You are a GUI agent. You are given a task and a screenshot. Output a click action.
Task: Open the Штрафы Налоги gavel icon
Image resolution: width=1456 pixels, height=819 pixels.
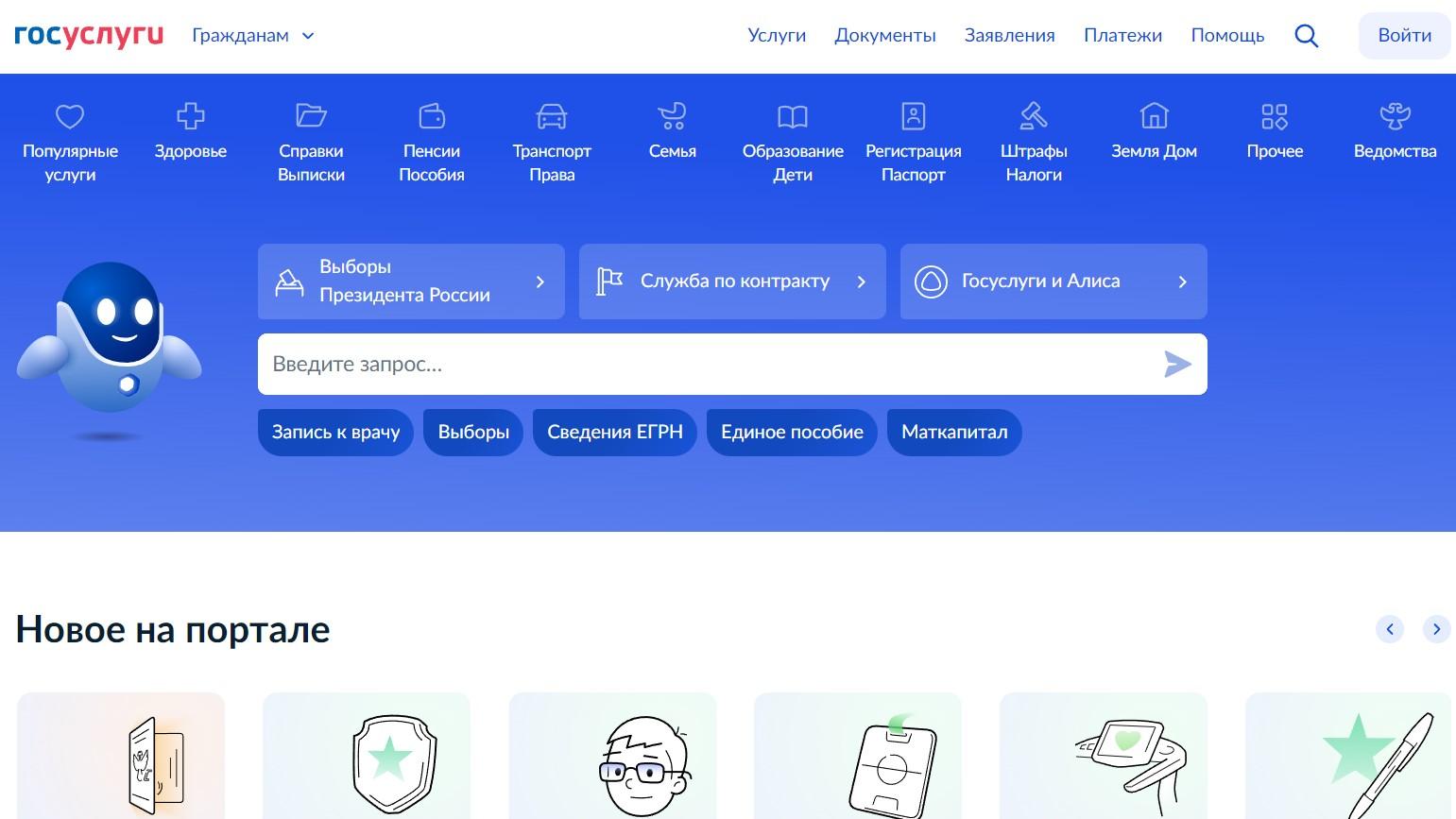click(1034, 116)
